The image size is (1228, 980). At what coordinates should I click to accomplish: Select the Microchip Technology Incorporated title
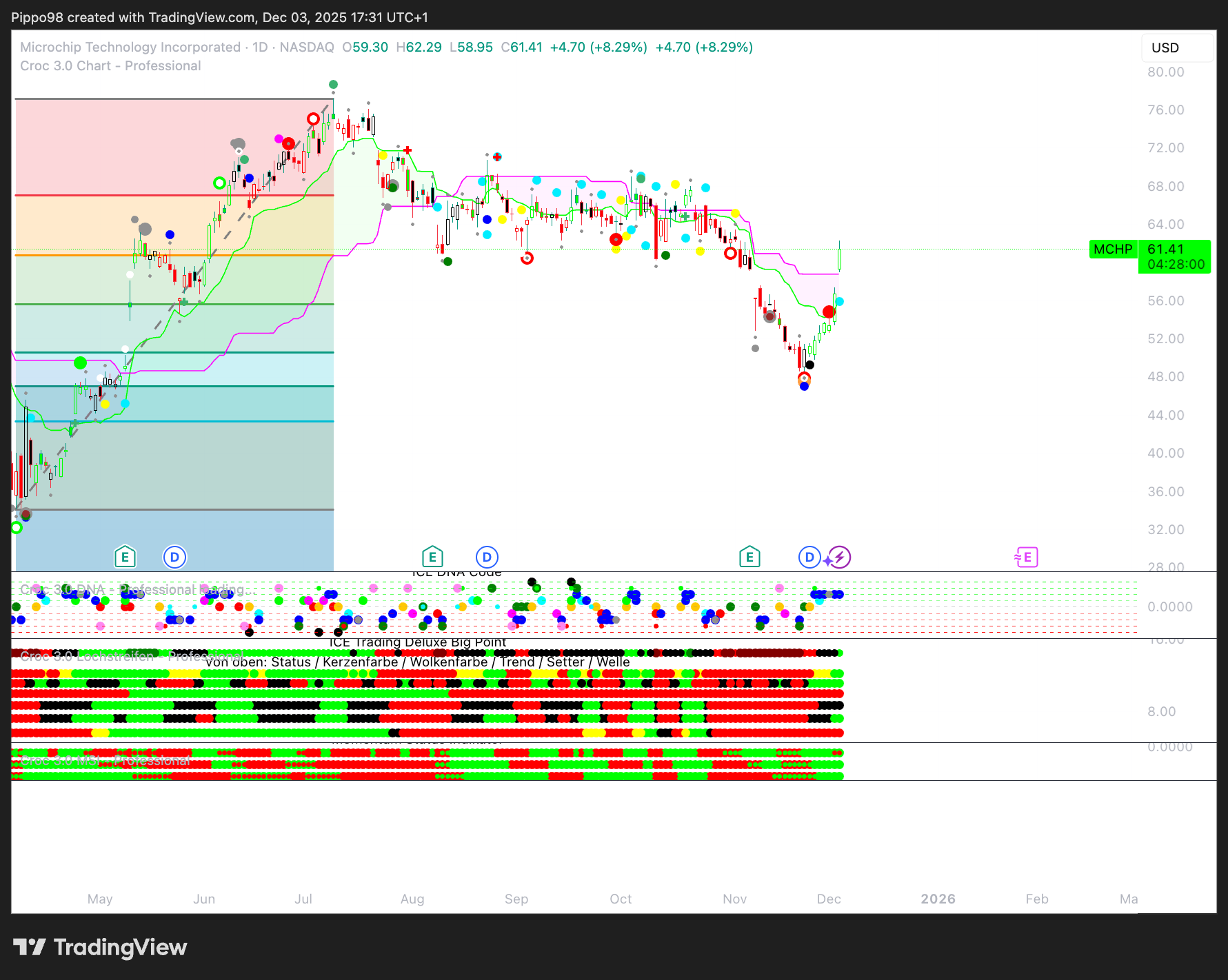[130, 47]
